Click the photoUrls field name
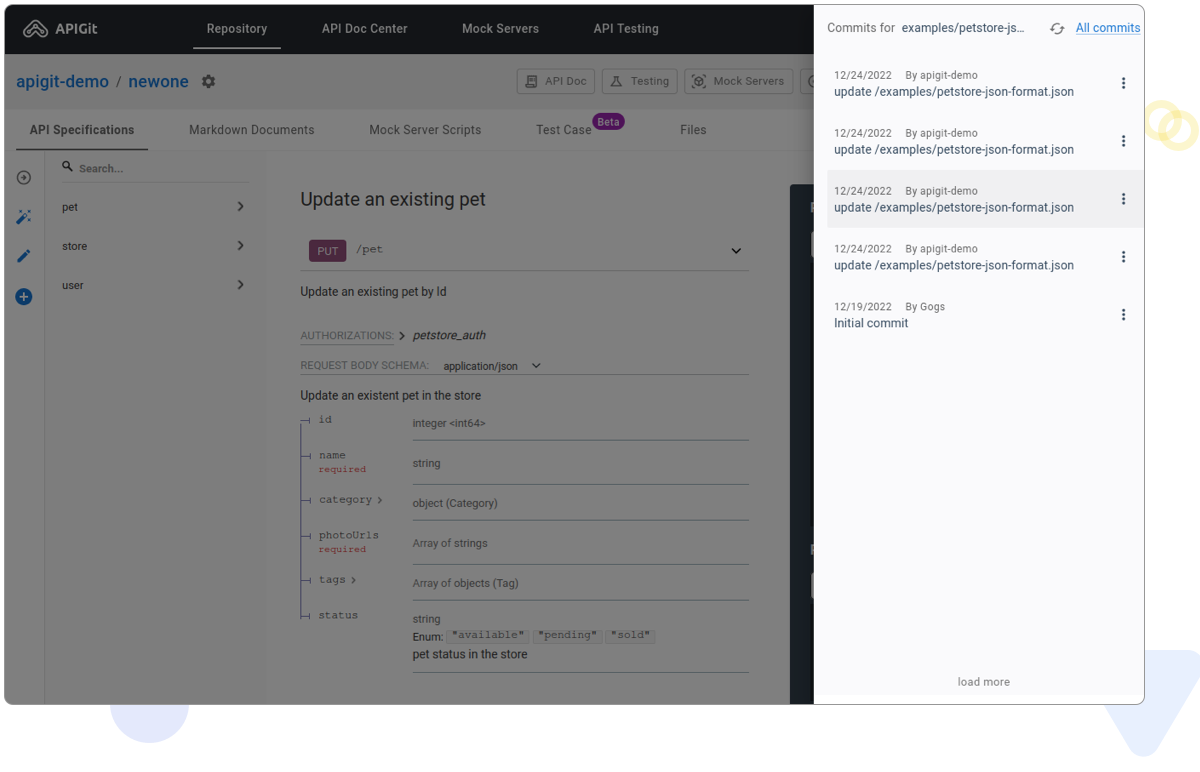The height and width of the screenshot is (772, 1200). [x=349, y=535]
